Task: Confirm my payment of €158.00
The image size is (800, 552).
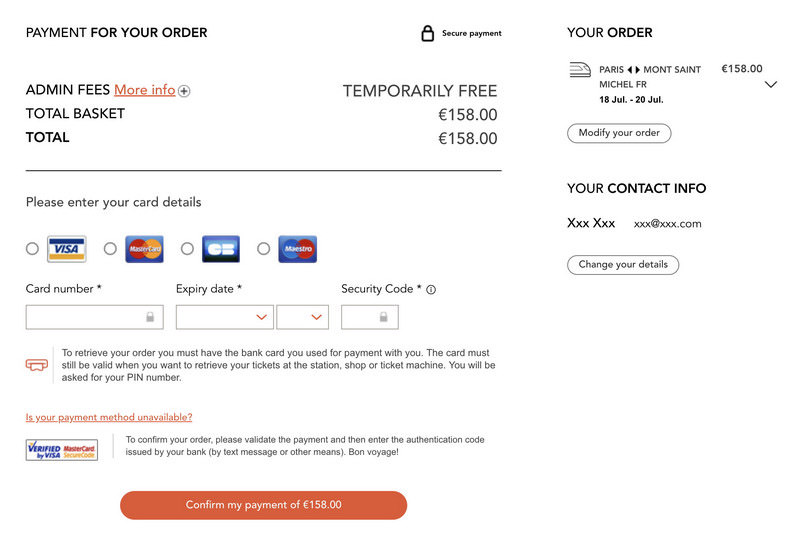Action: pyautogui.click(x=263, y=506)
